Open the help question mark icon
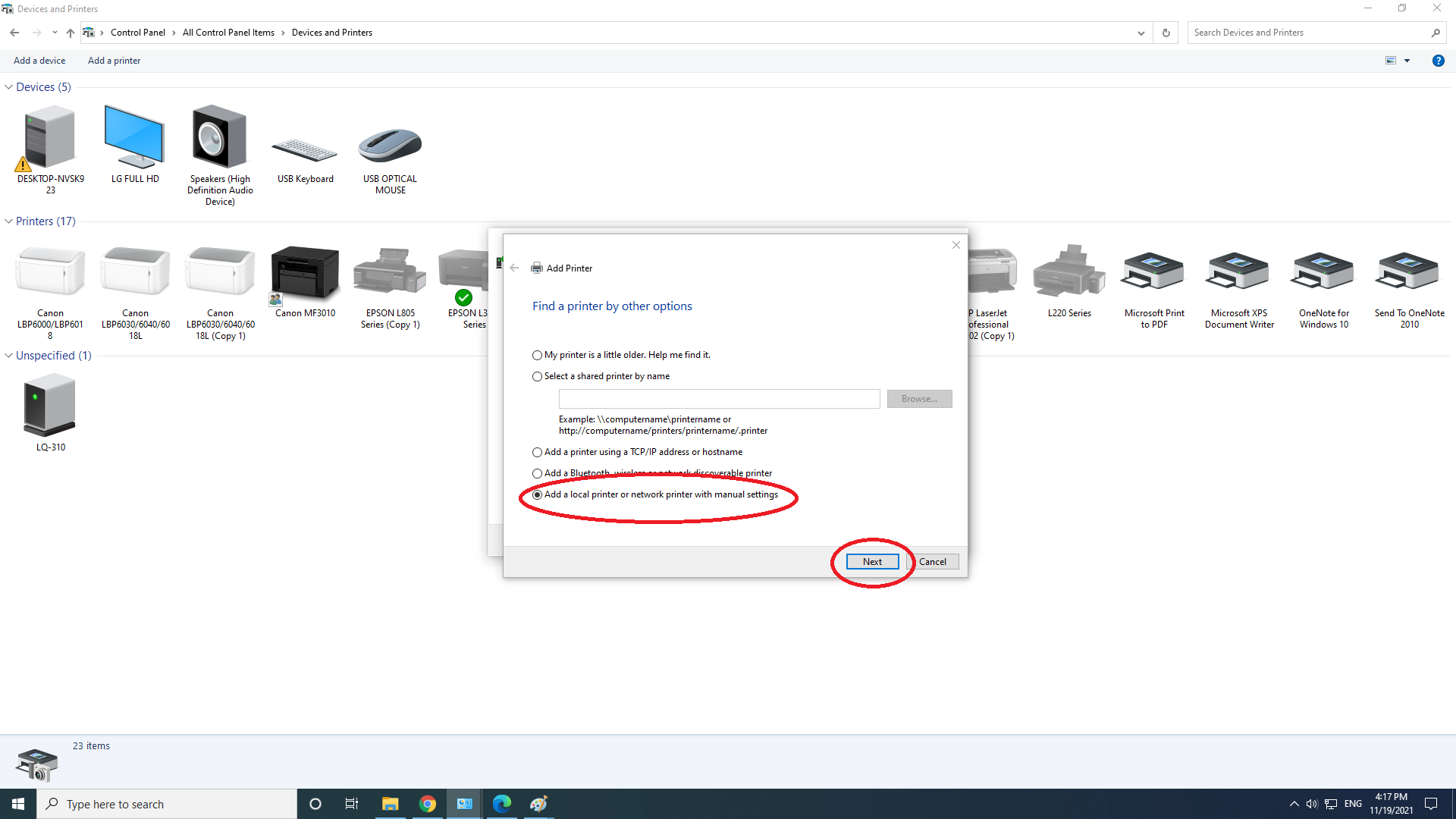 pyautogui.click(x=1438, y=61)
